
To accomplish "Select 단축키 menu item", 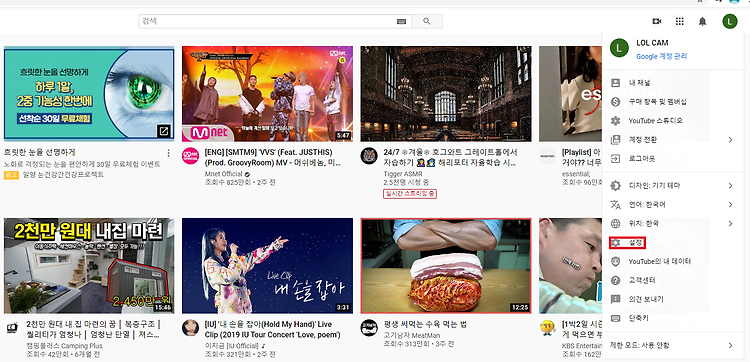I will click(673, 318).
